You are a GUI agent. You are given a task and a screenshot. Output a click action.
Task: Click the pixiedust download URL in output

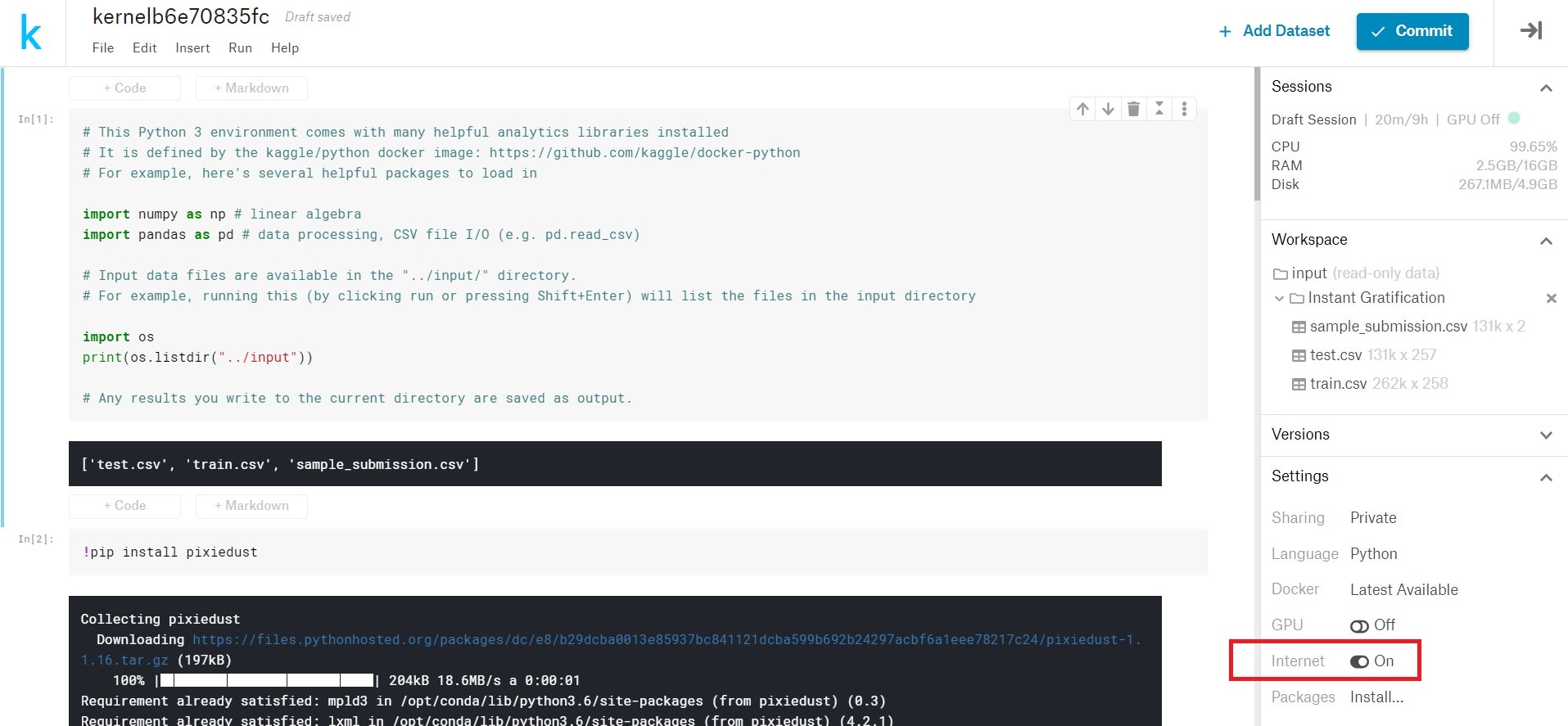[x=667, y=640]
